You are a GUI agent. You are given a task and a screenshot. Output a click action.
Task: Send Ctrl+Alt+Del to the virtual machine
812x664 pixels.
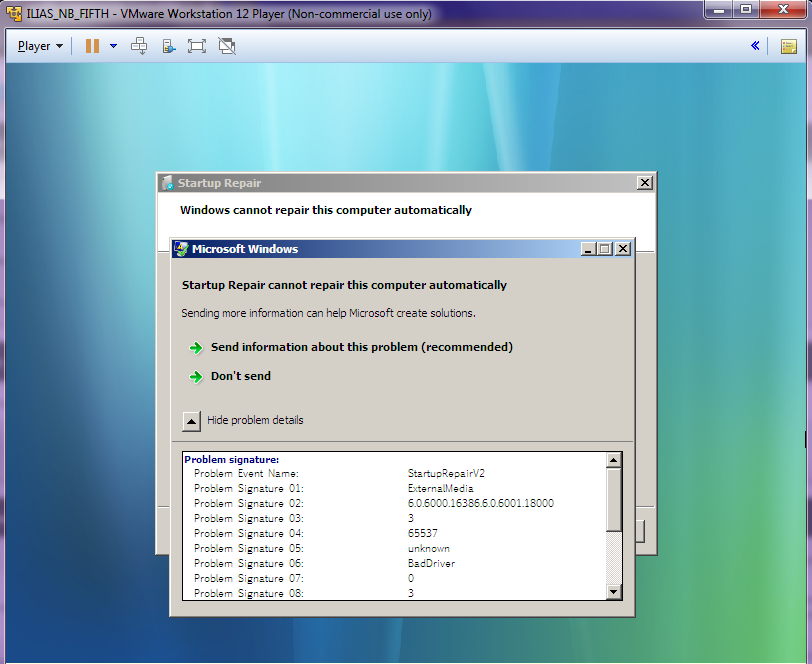click(x=139, y=46)
